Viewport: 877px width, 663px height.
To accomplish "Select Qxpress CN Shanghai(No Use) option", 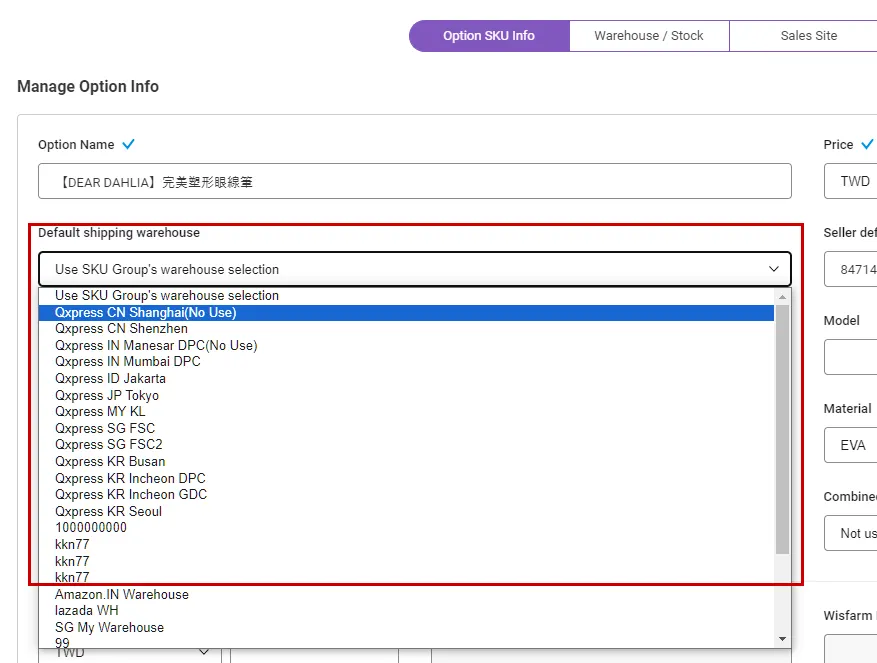I will 406,312.
